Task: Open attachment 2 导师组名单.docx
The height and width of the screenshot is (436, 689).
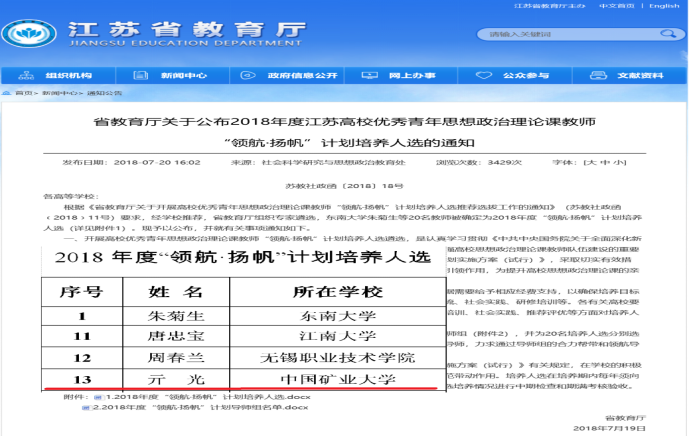Action: tap(200, 408)
